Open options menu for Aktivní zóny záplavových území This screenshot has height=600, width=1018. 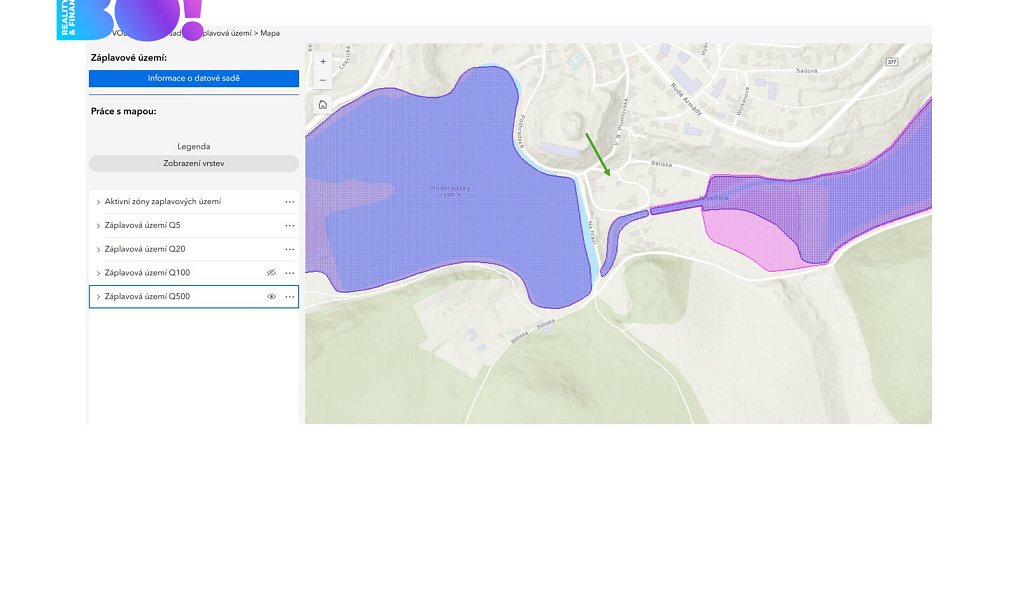(x=290, y=202)
